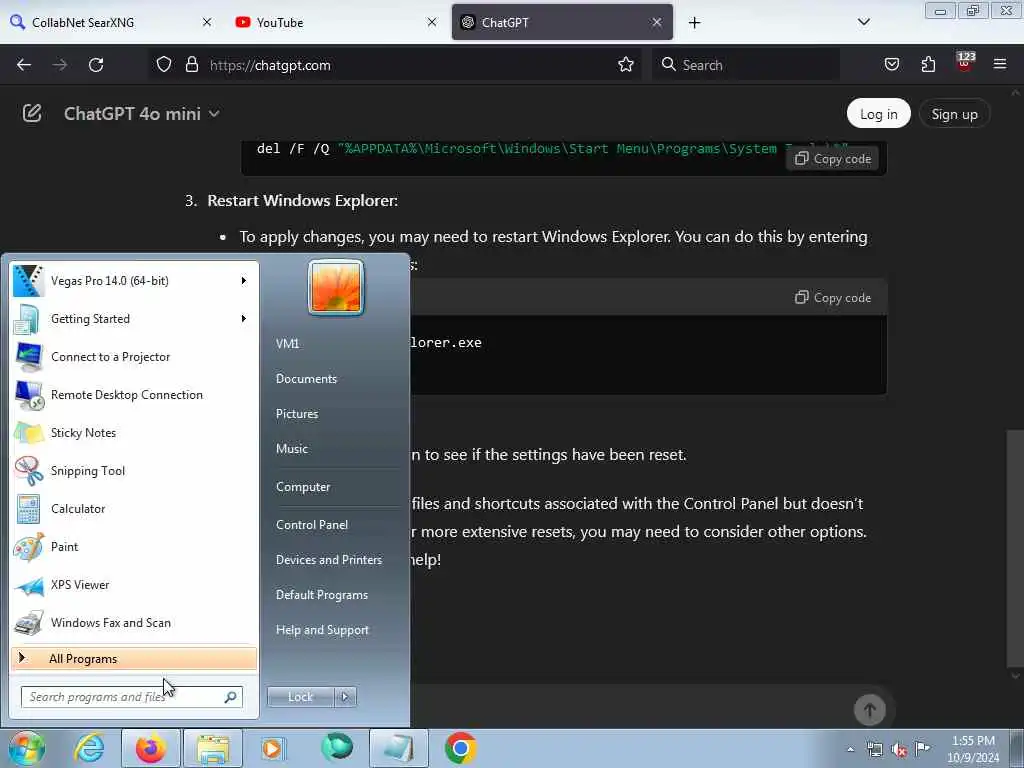
Task: Expand the ChatGPT 4o mini model selector
Action: (x=141, y=114)
